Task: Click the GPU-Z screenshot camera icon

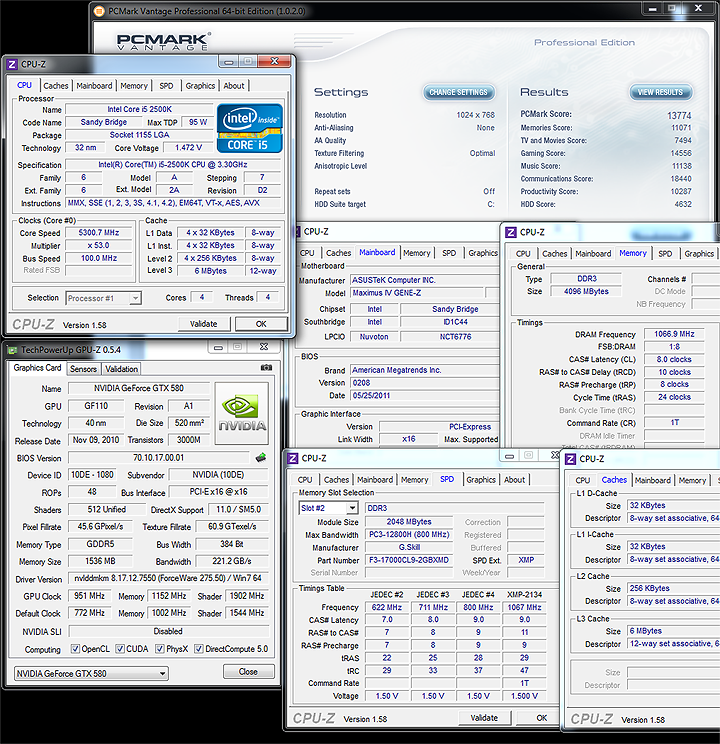Action: click(x=266, y=368)
